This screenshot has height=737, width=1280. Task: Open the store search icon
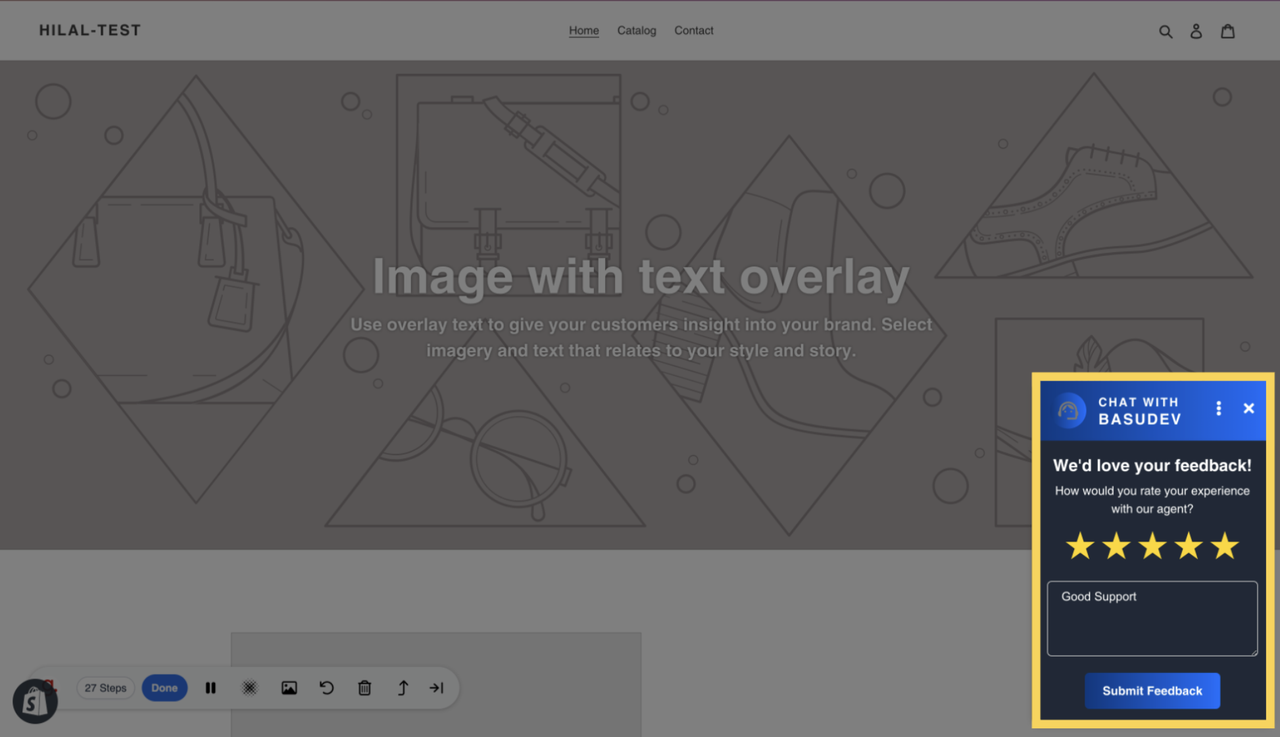(1165, 32)
